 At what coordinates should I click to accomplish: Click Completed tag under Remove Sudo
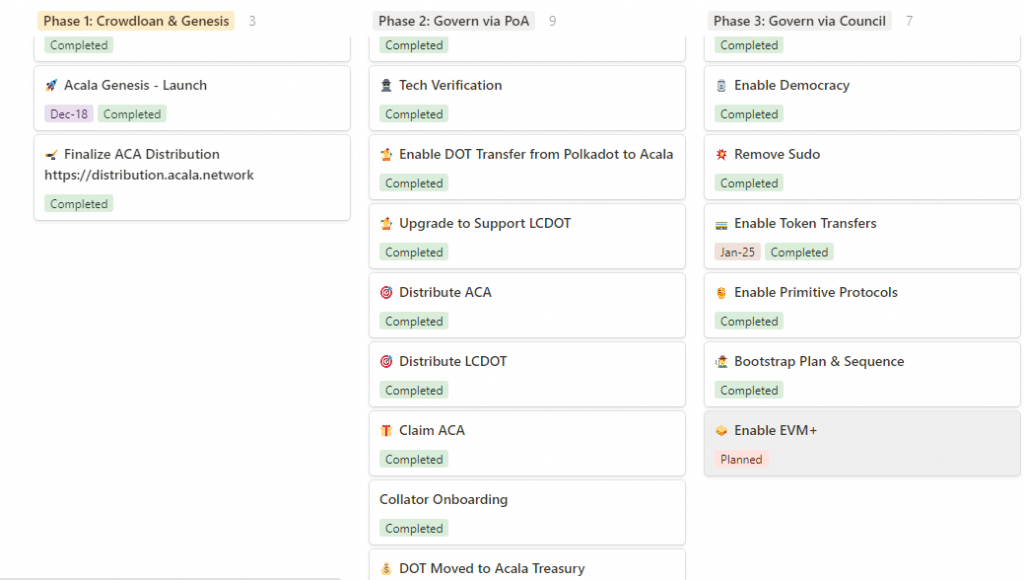point(749,184)
